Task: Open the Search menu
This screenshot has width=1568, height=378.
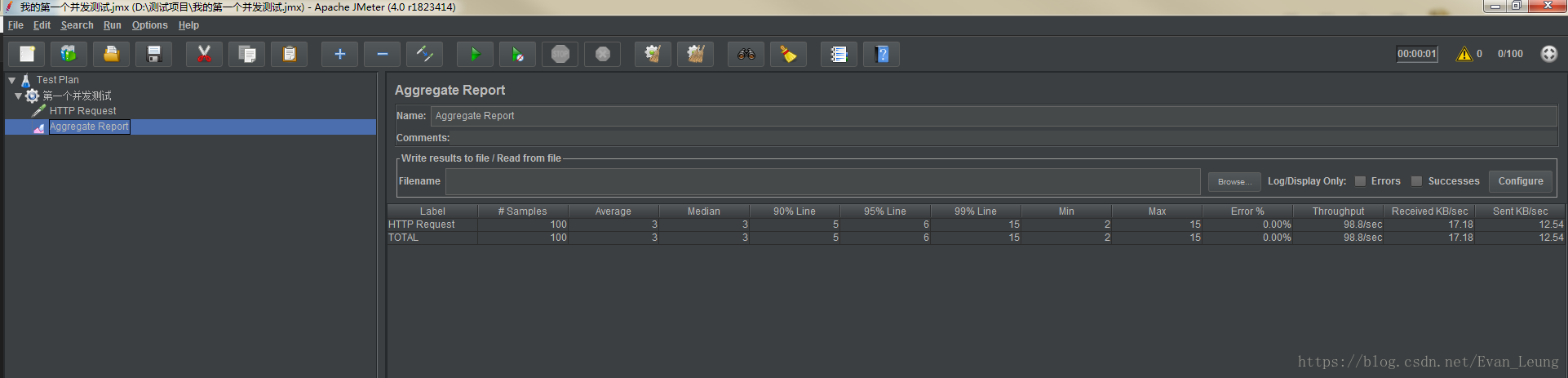Action: pos(77,25)
